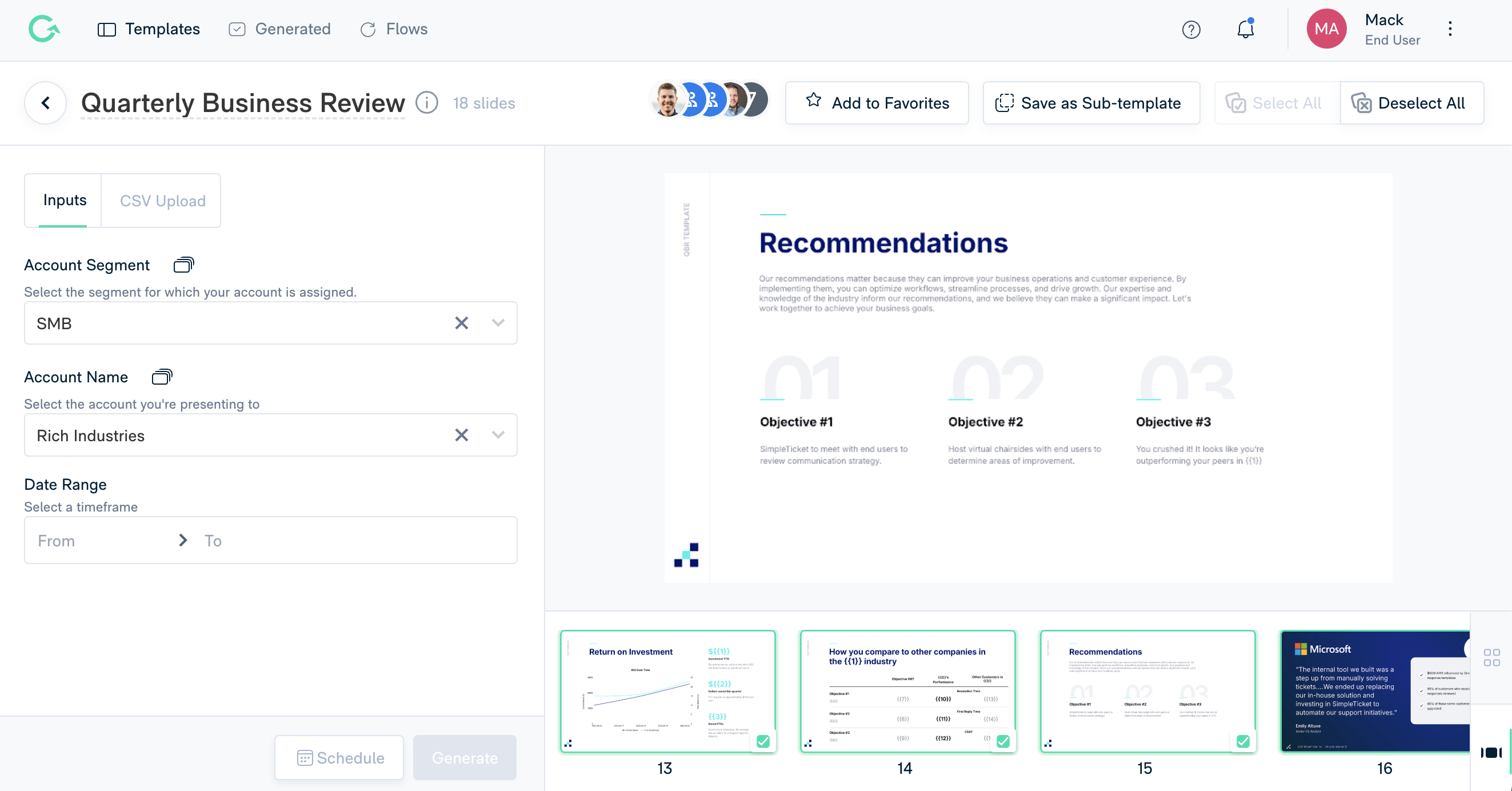Select slide 16 Microsoft thumbnail
This screenshot has width=1512, height=791.
click(x=1375, y=691)
